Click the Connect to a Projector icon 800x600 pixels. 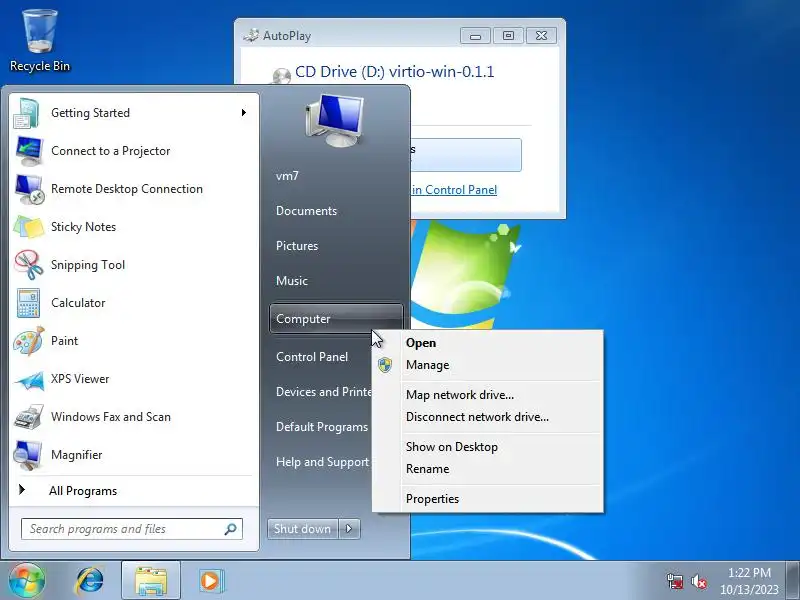(29, 151)
